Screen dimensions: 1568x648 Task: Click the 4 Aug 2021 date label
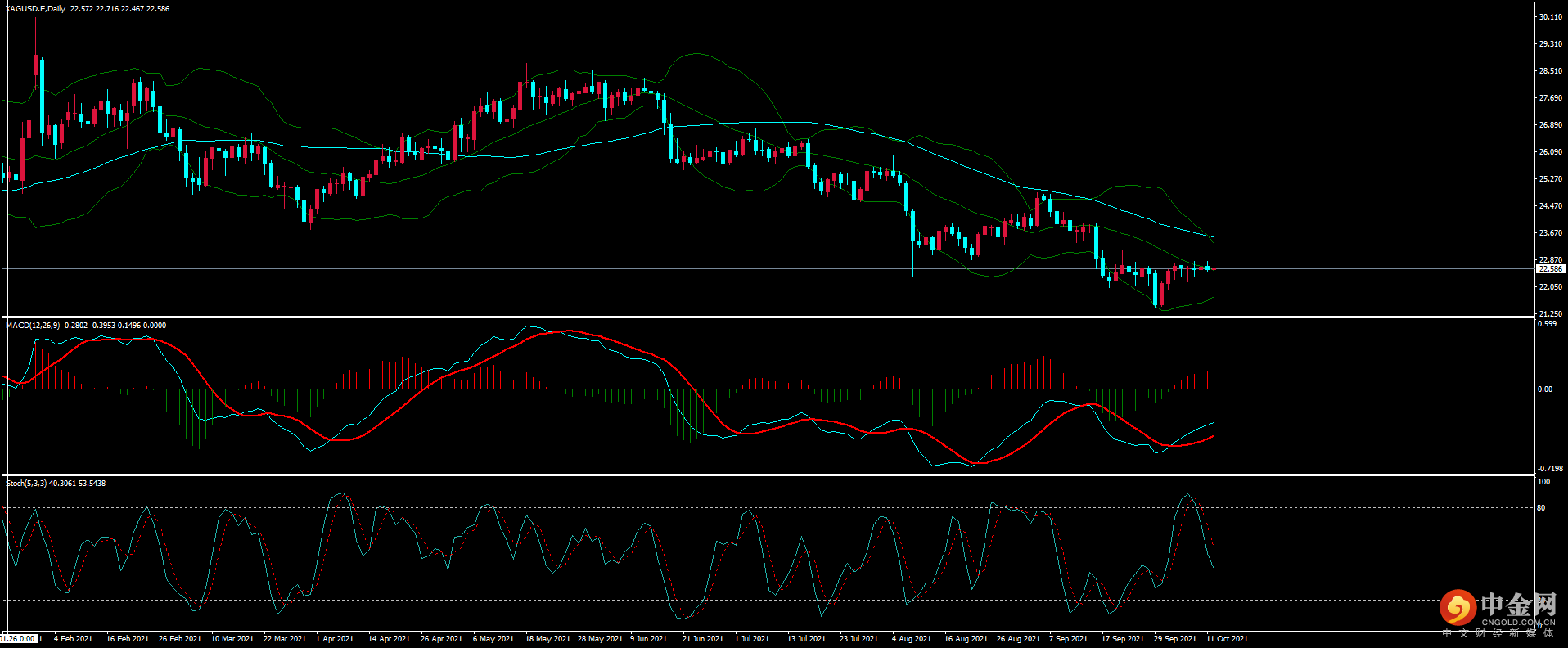[x=911, y=639]
